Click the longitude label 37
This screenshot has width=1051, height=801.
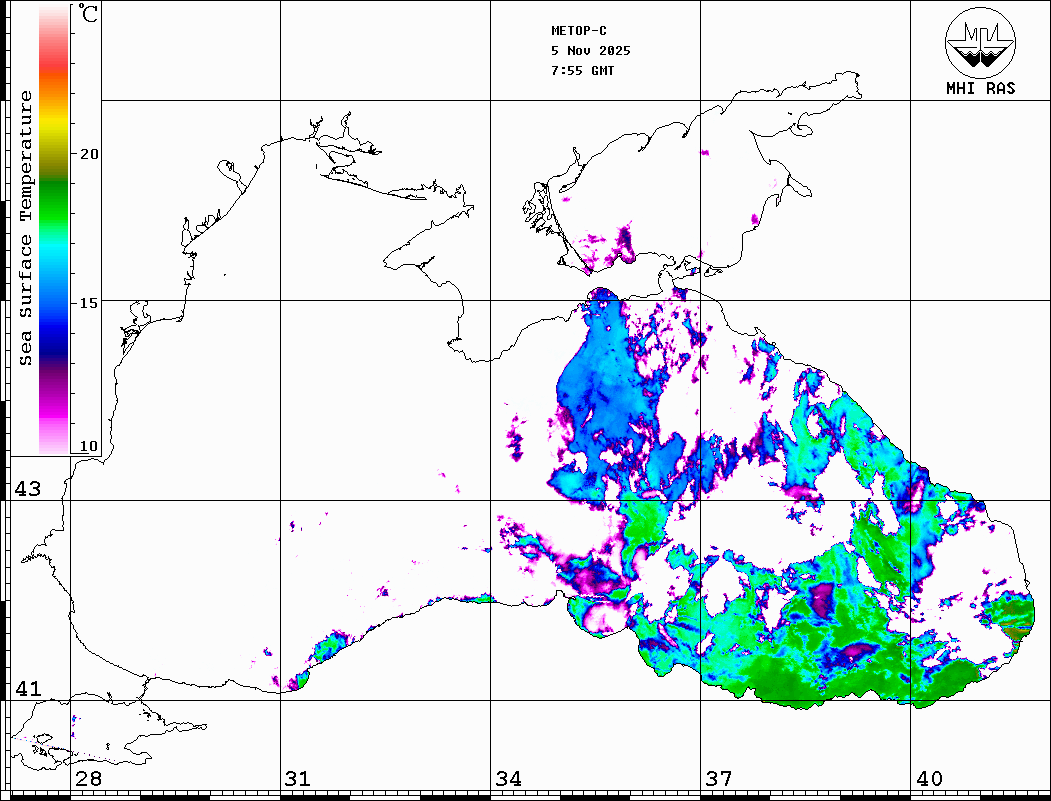click(719, 779)
